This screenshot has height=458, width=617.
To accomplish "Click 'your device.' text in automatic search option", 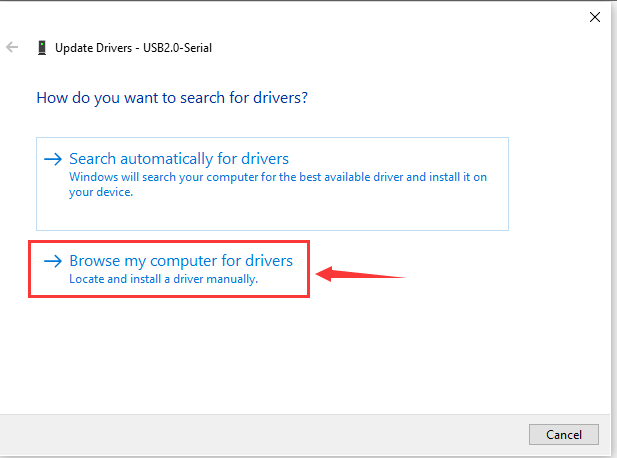I will click(x=101, y=192).
